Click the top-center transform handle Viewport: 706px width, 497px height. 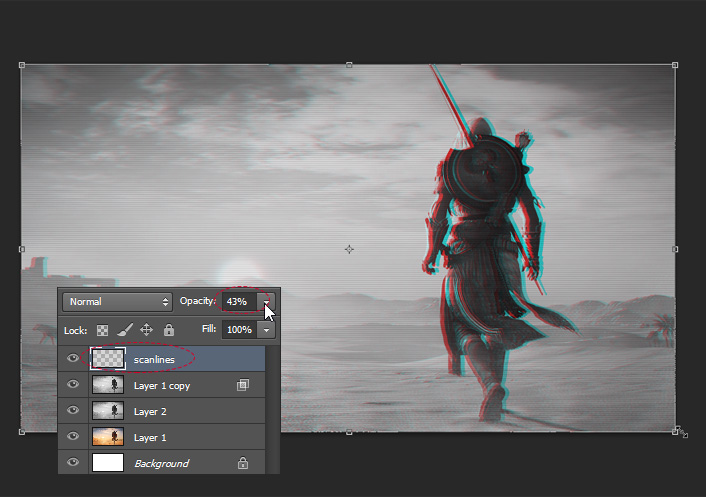[349, 65]
